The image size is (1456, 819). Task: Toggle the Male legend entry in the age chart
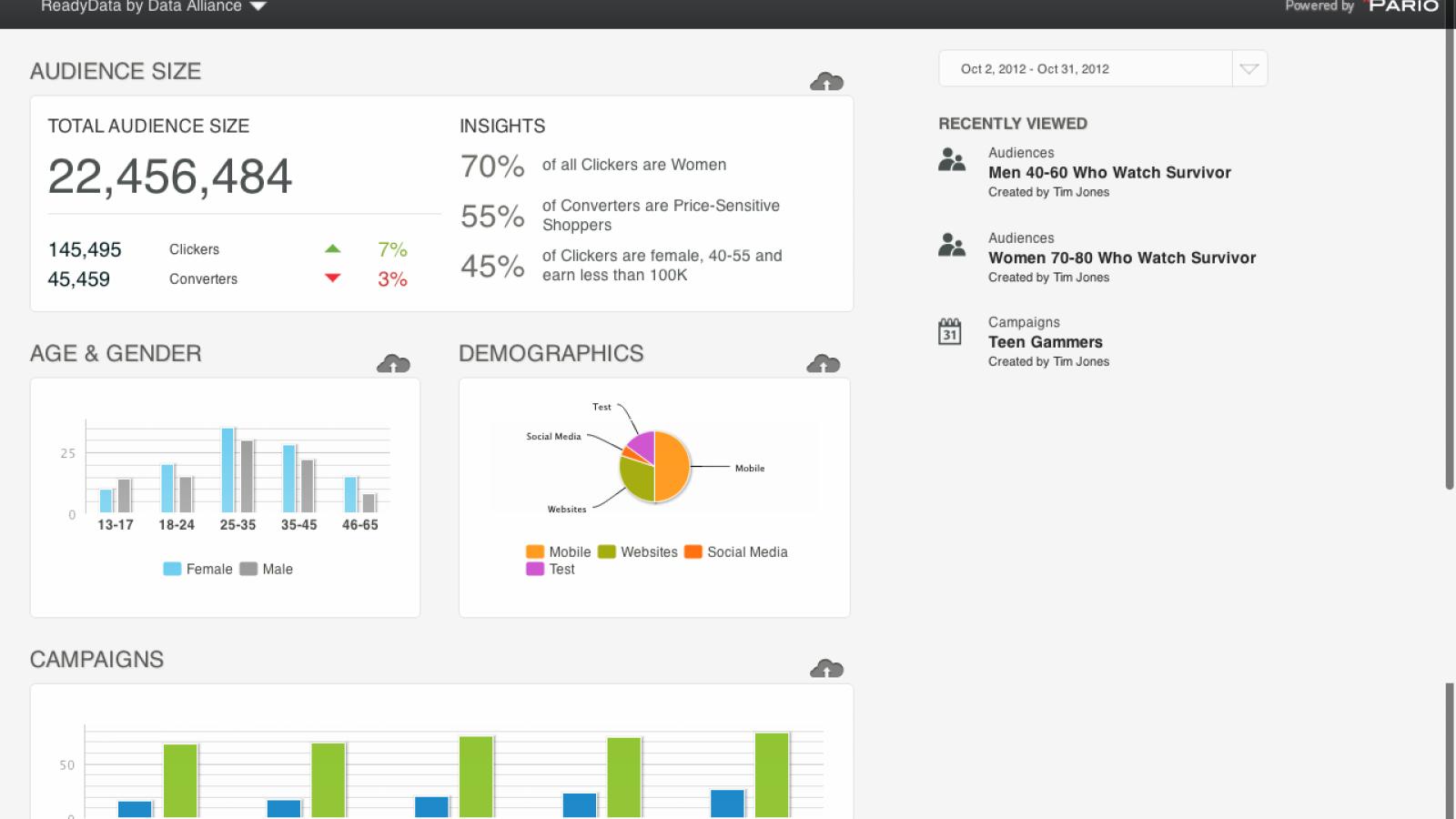(266, 569)
